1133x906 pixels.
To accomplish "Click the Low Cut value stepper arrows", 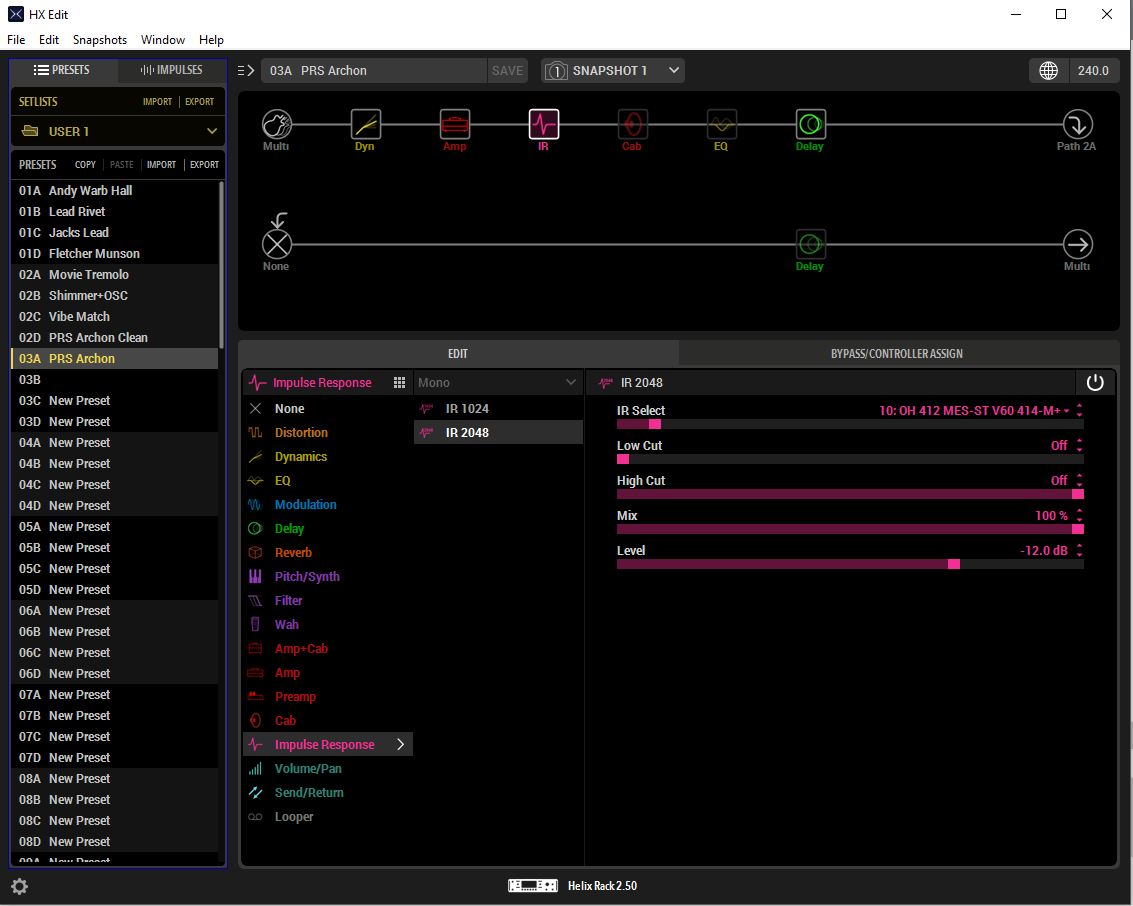I will [x=1079, y=446].
